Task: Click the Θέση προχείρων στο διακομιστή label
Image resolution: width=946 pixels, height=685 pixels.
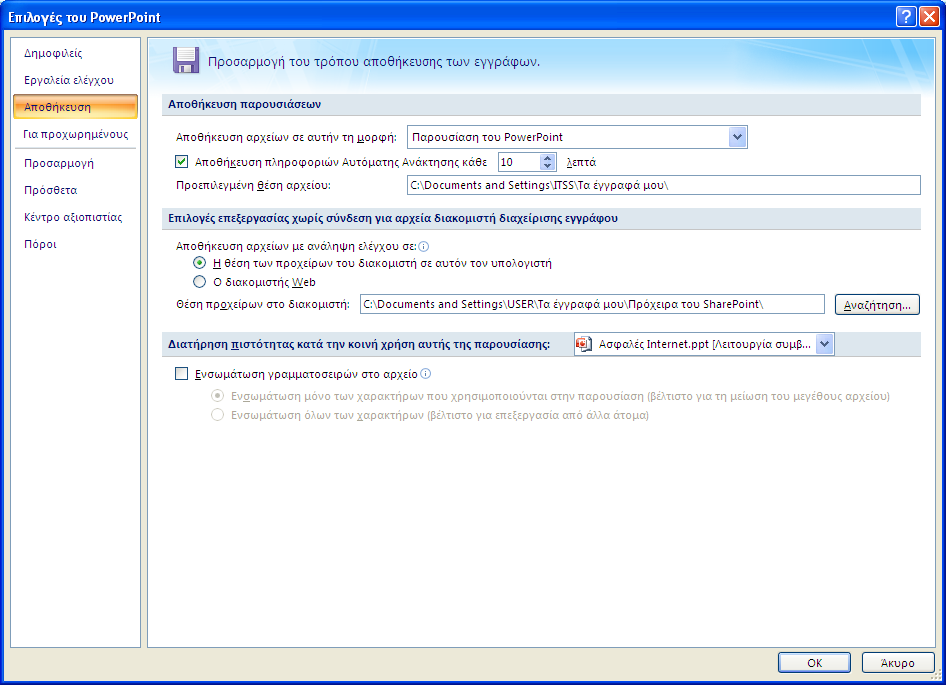Action: coord(263,305)
